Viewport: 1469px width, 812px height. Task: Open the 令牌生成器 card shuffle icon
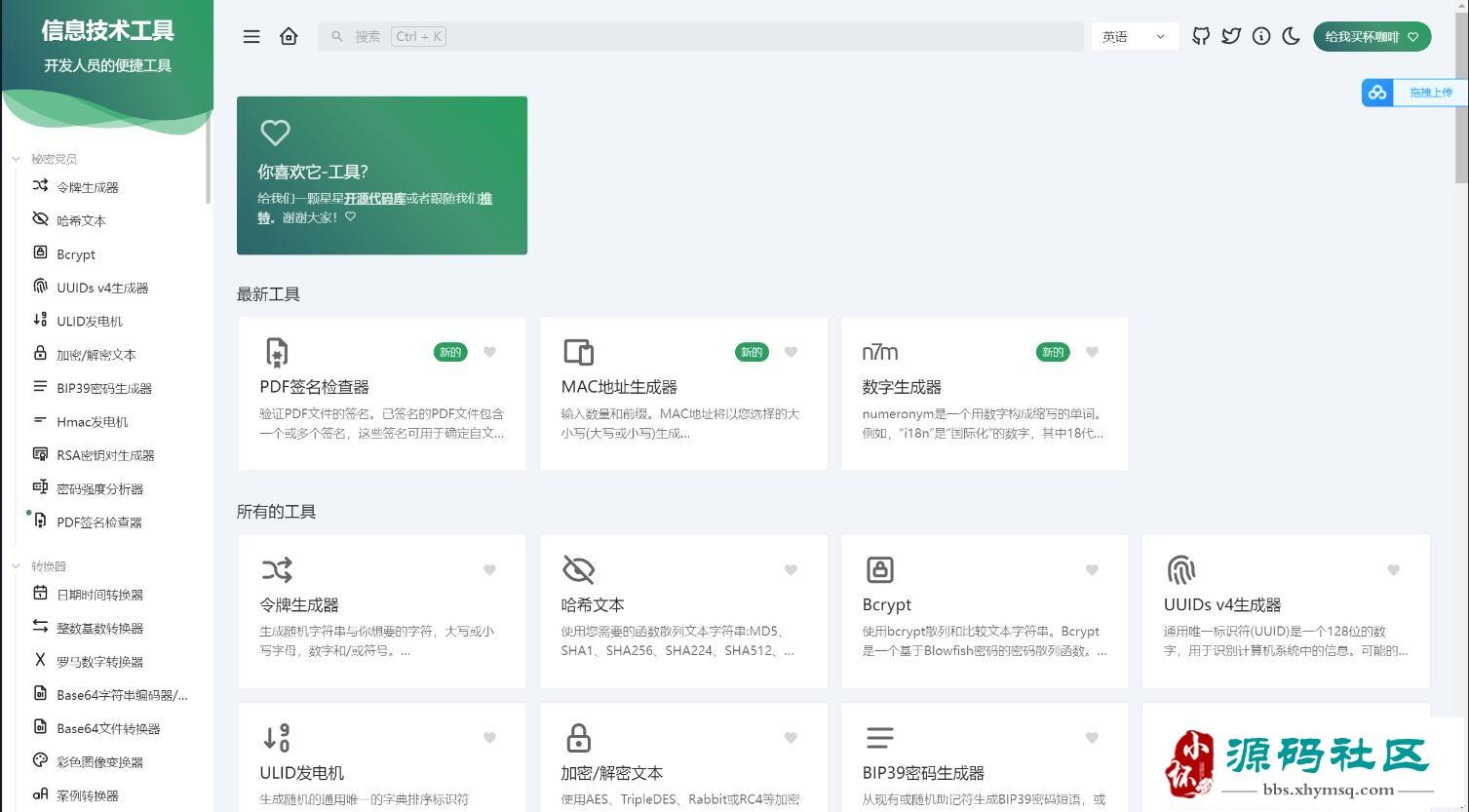277,569
